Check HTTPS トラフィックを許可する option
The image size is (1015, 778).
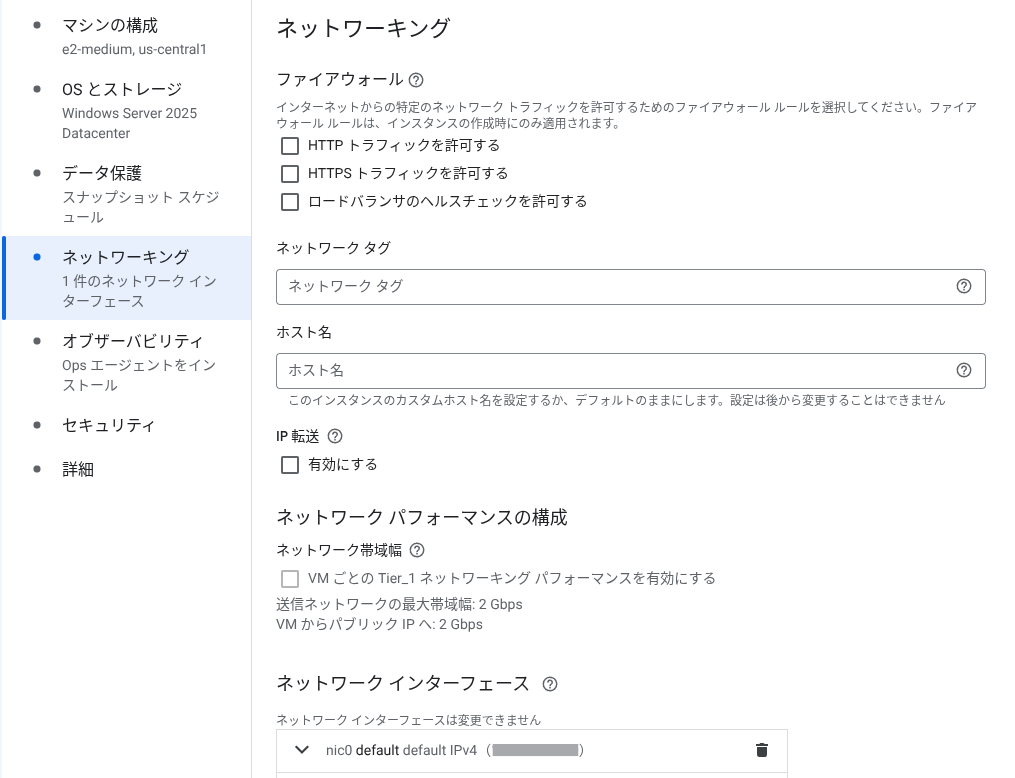coord(290,173)
